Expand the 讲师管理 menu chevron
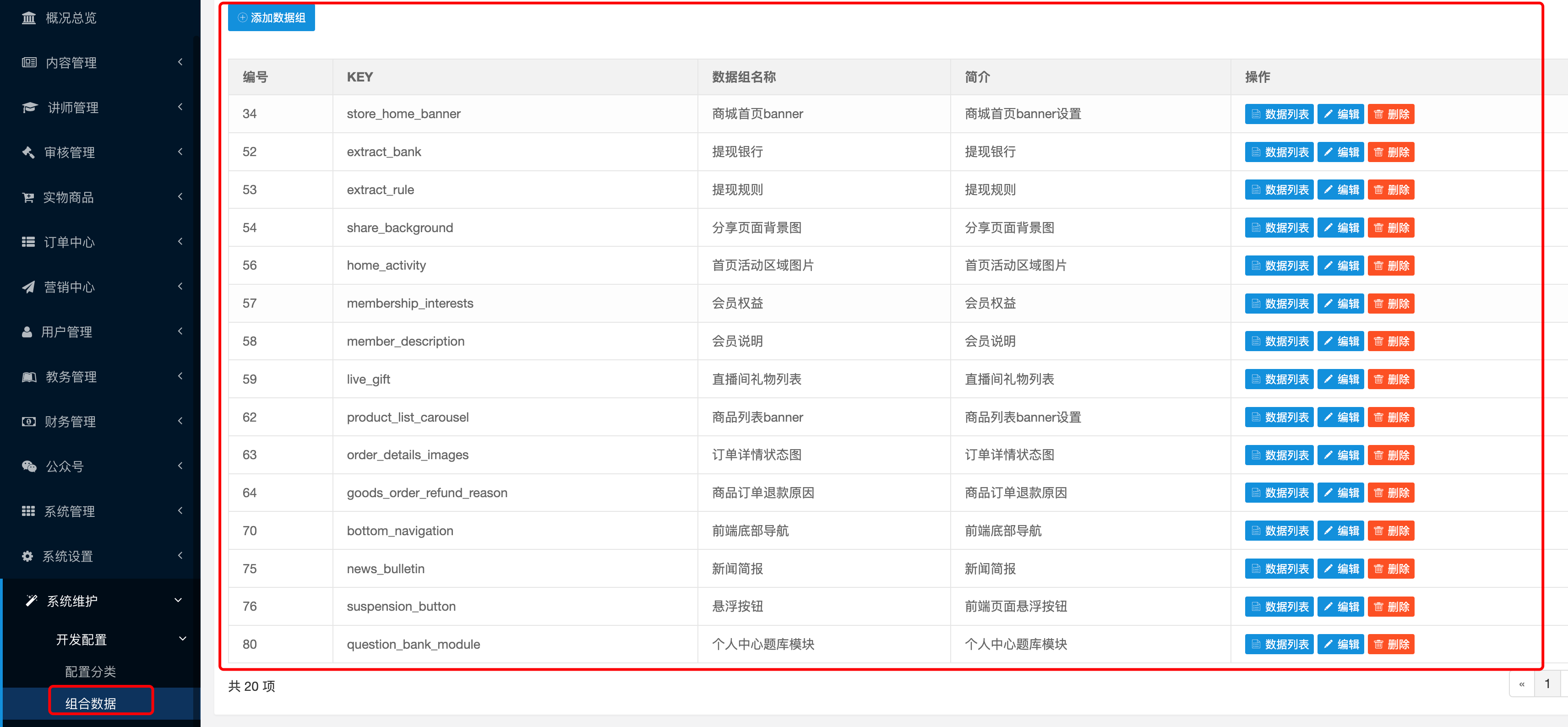The height and width of the screenshot is (727, 1568). 180,107
